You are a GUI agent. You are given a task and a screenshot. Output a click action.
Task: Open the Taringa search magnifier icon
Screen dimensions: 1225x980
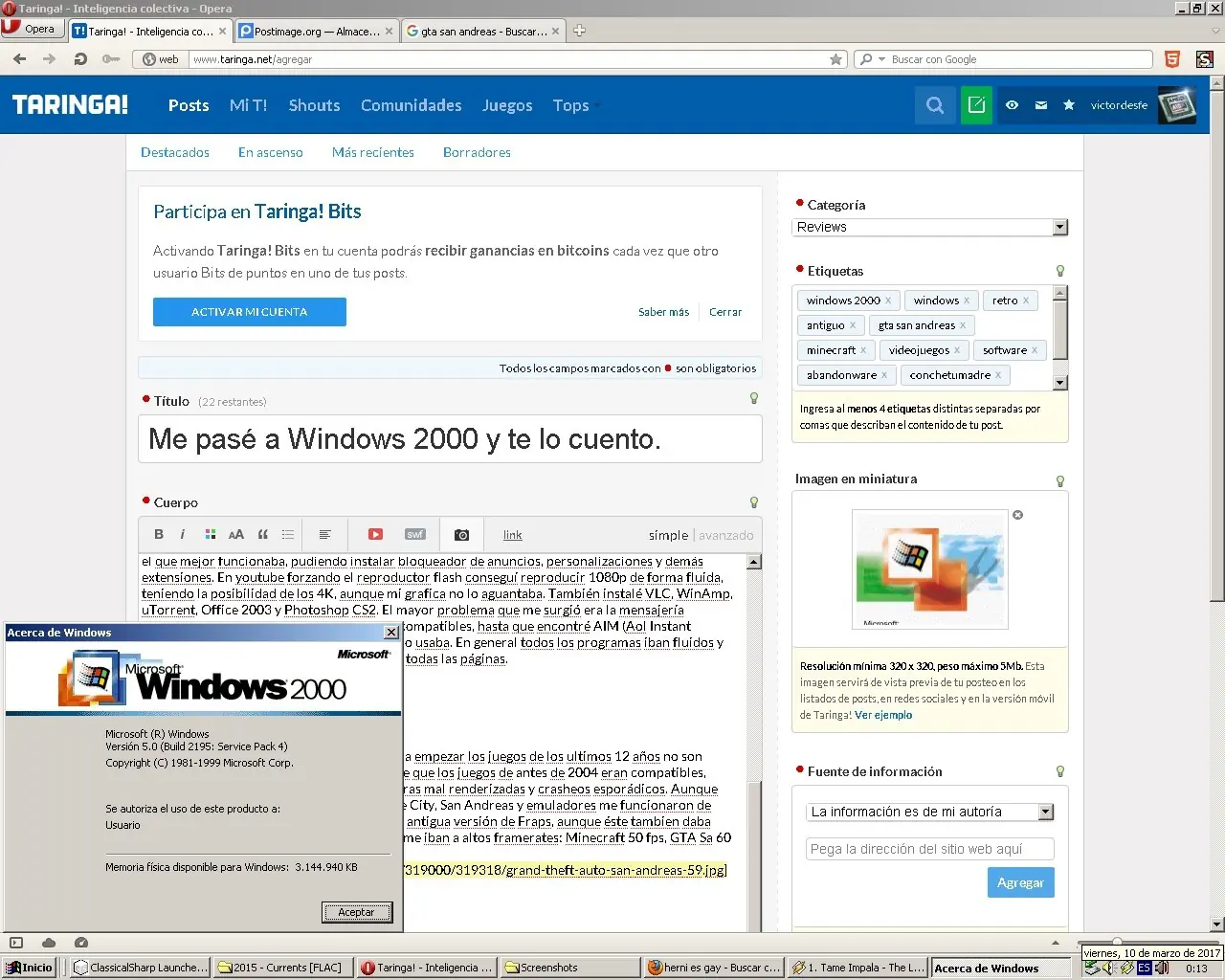click(935, 105)
